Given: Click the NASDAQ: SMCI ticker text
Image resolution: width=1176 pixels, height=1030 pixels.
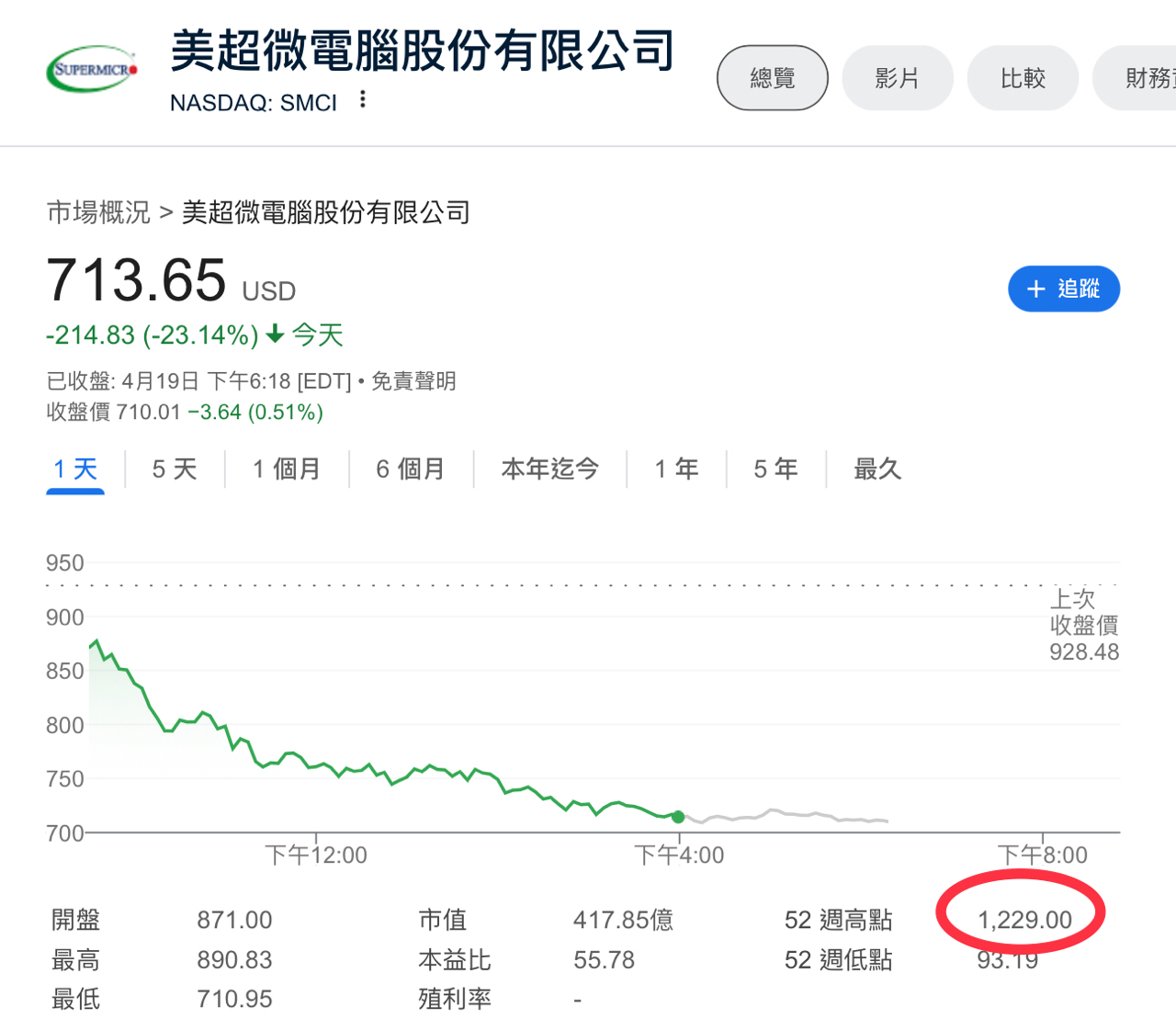Looking at the screenshot, I should [254, 103].
